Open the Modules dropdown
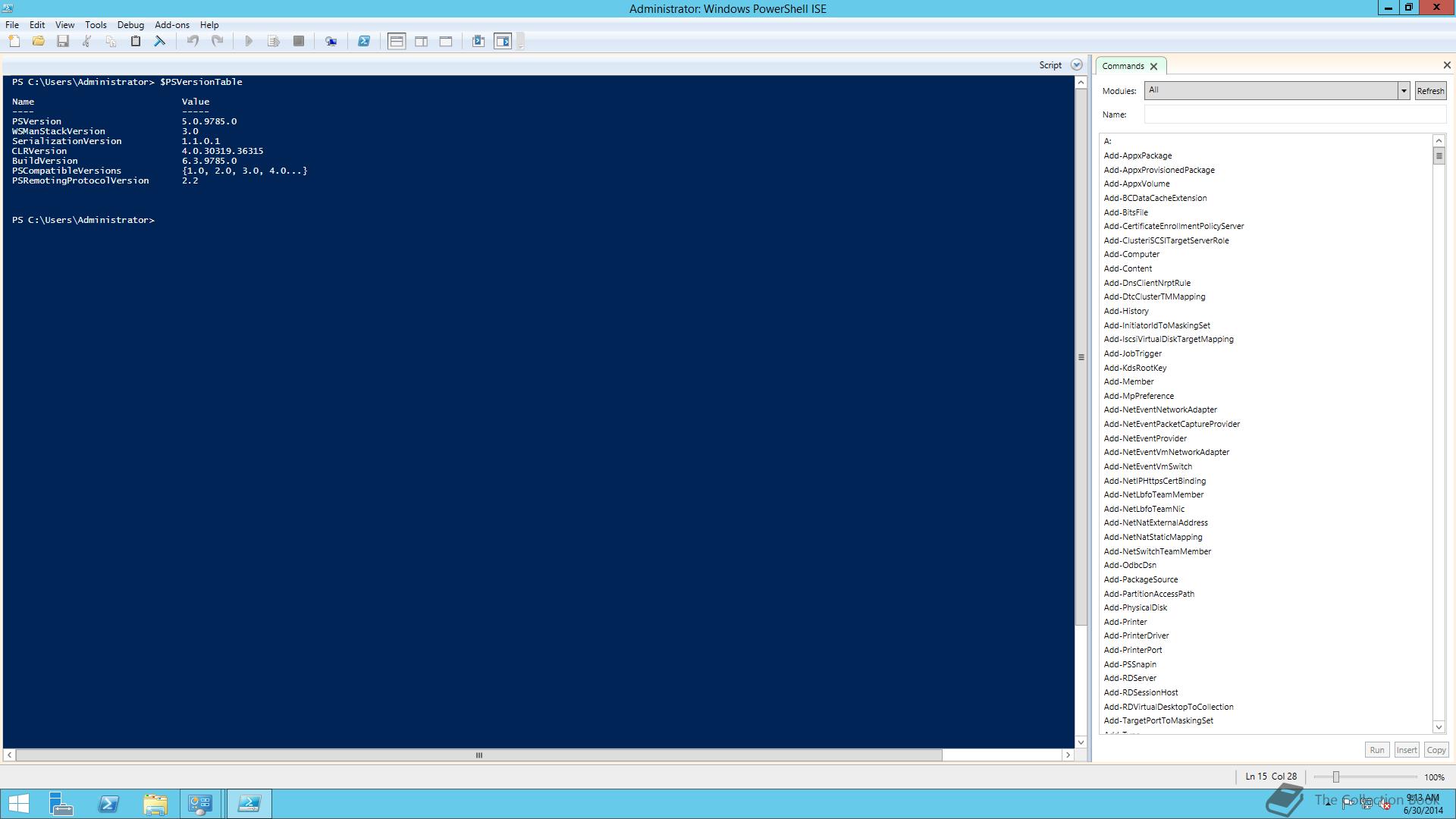This screenshot has width=1456, height=819. [1403, 90]
